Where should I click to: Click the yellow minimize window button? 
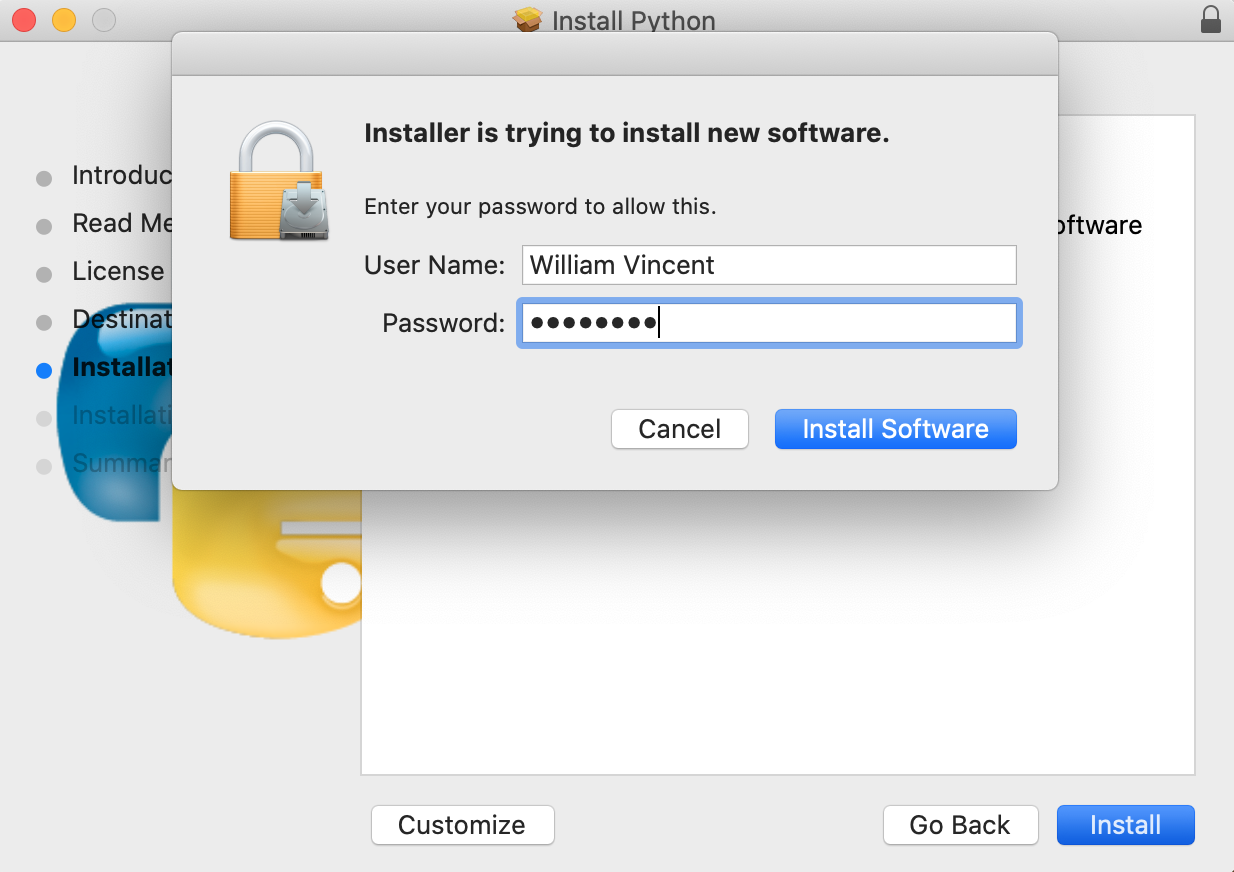(x=64, y=19)
